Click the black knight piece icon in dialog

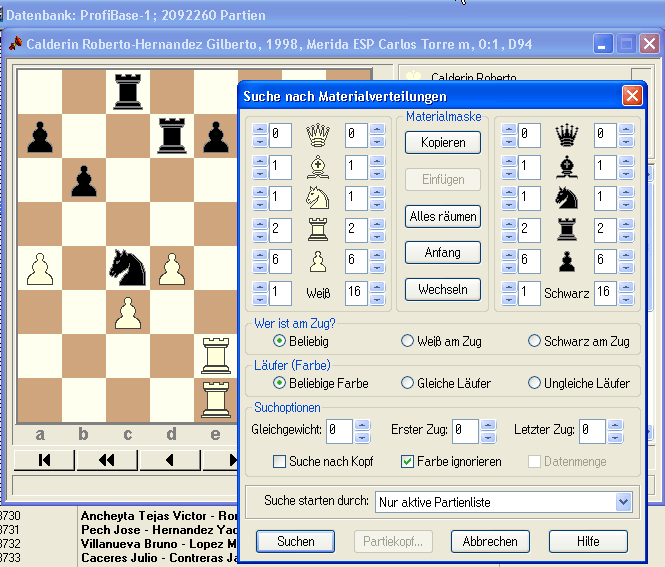click(x=568, y=199)
